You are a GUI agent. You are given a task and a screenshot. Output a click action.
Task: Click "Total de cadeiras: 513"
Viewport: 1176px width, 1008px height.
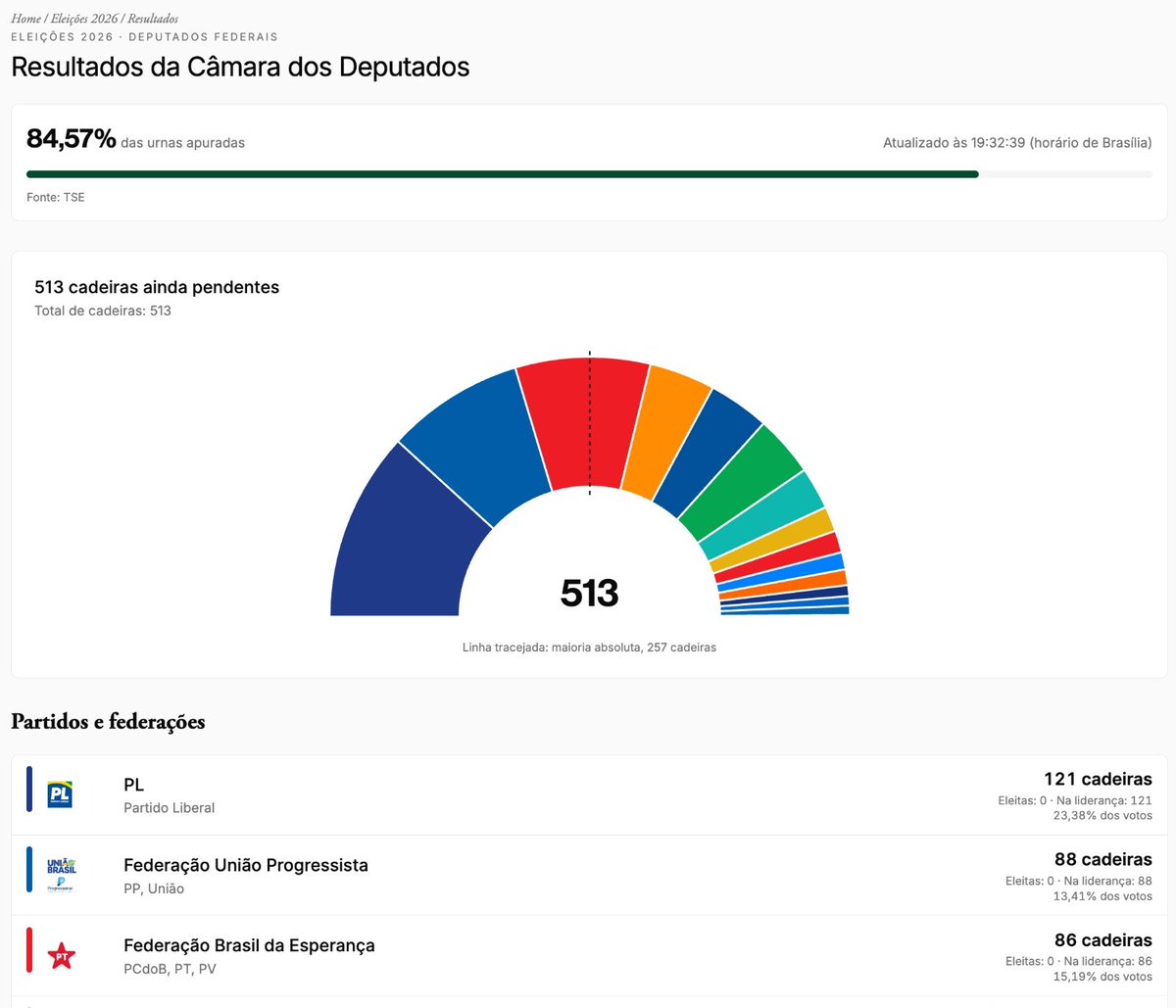click(x=103, y=311)
